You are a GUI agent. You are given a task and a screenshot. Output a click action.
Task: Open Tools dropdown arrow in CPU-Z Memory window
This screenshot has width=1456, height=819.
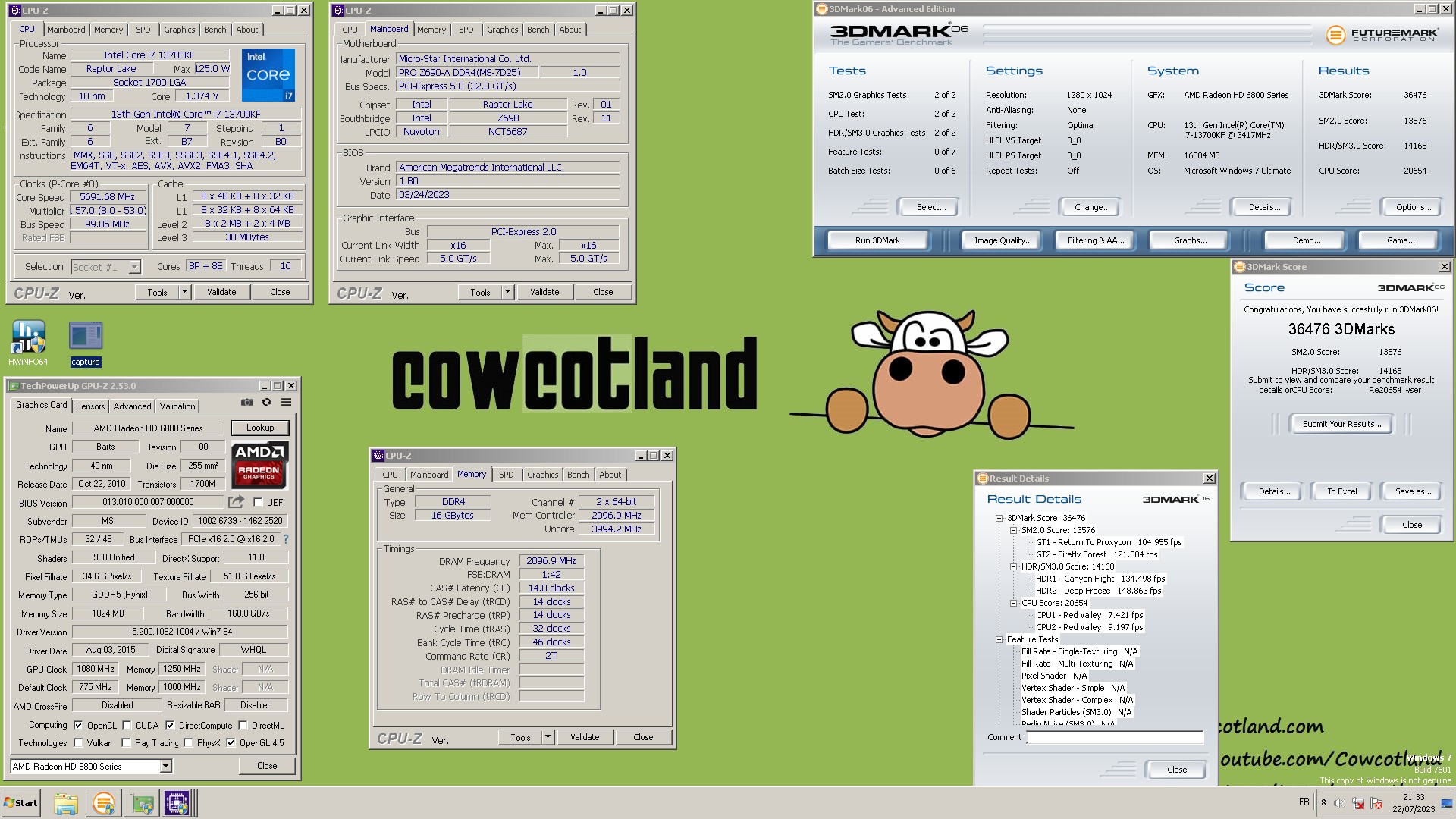coord(548,737)
